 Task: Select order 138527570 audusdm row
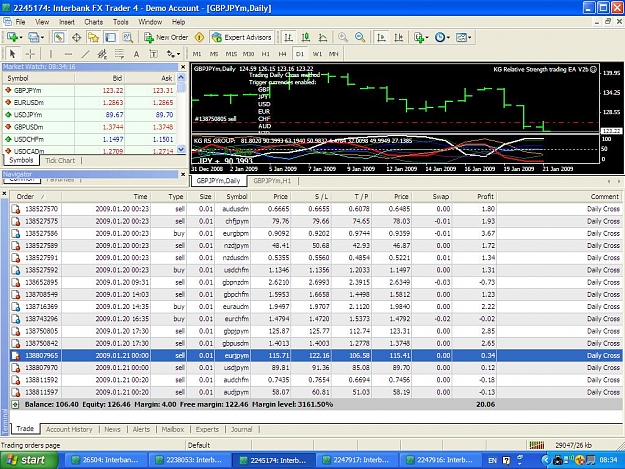(316, 209)
